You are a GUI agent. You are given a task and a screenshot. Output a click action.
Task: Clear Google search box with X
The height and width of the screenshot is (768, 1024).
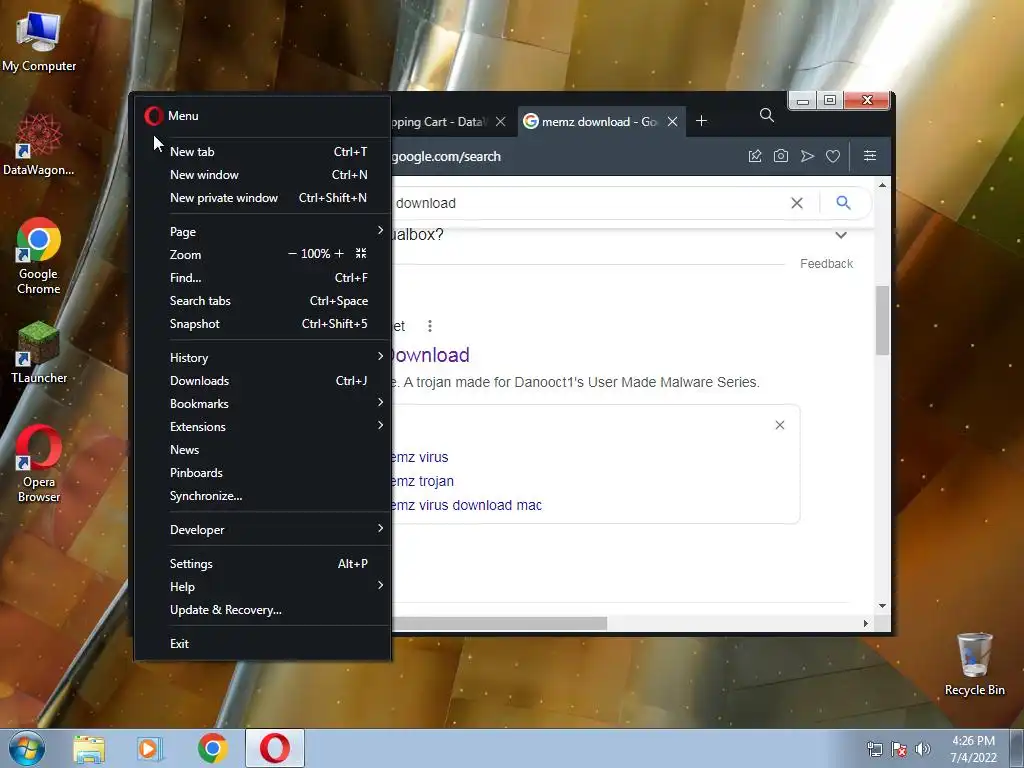tap(797, 203)
